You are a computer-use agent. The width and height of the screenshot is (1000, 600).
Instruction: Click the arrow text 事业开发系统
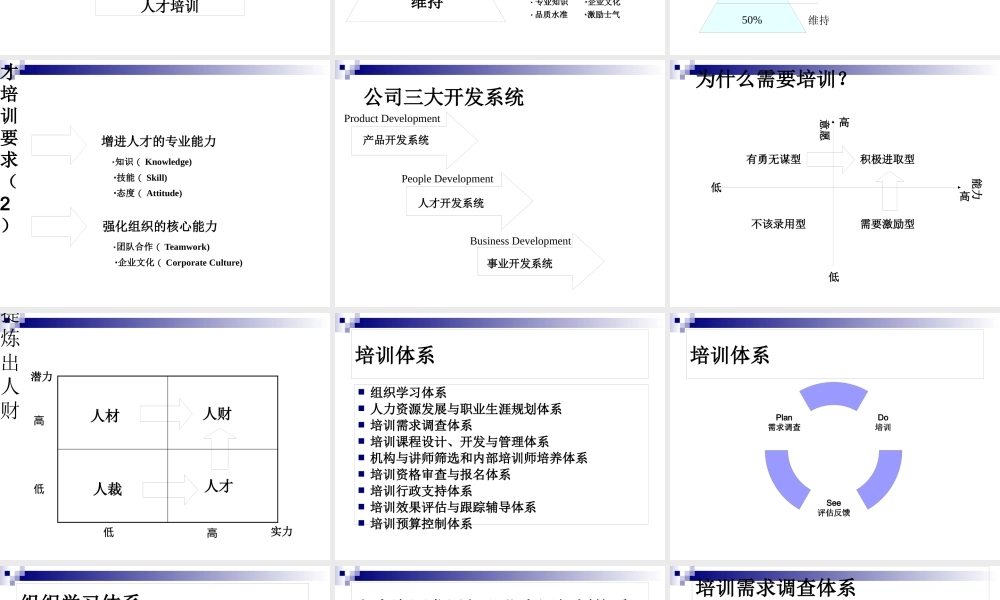click(x=520, y=264)
